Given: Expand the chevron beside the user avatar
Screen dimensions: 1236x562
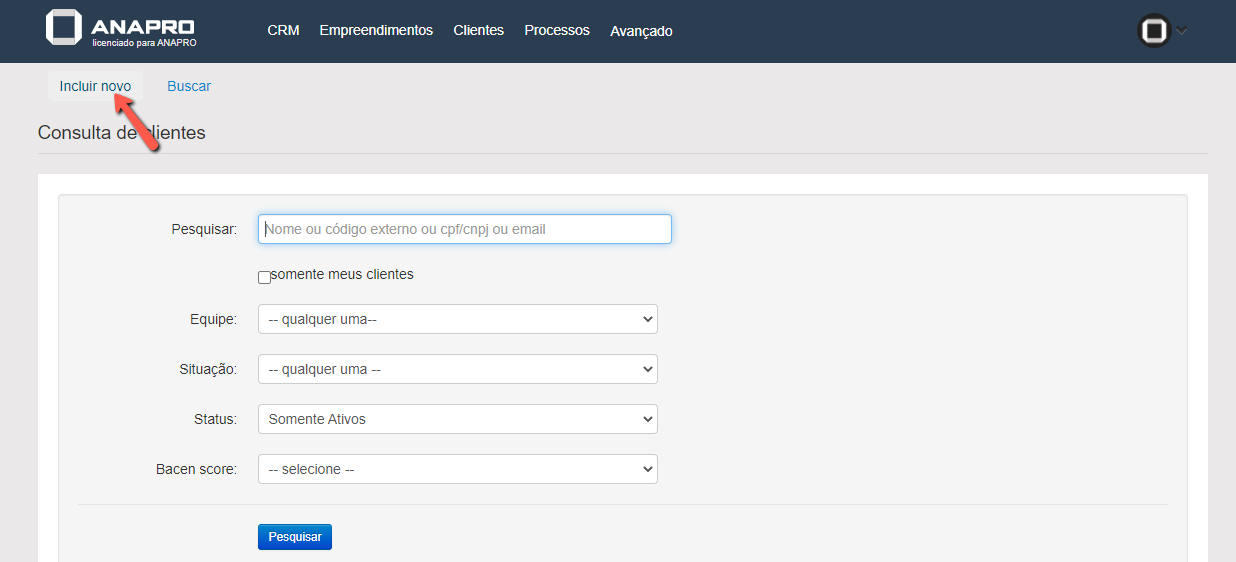Looking at the screenshot, I should 1182,31.
